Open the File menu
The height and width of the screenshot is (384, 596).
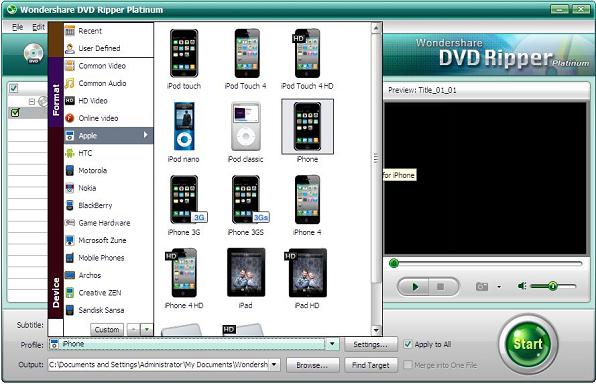coord(17,27)
